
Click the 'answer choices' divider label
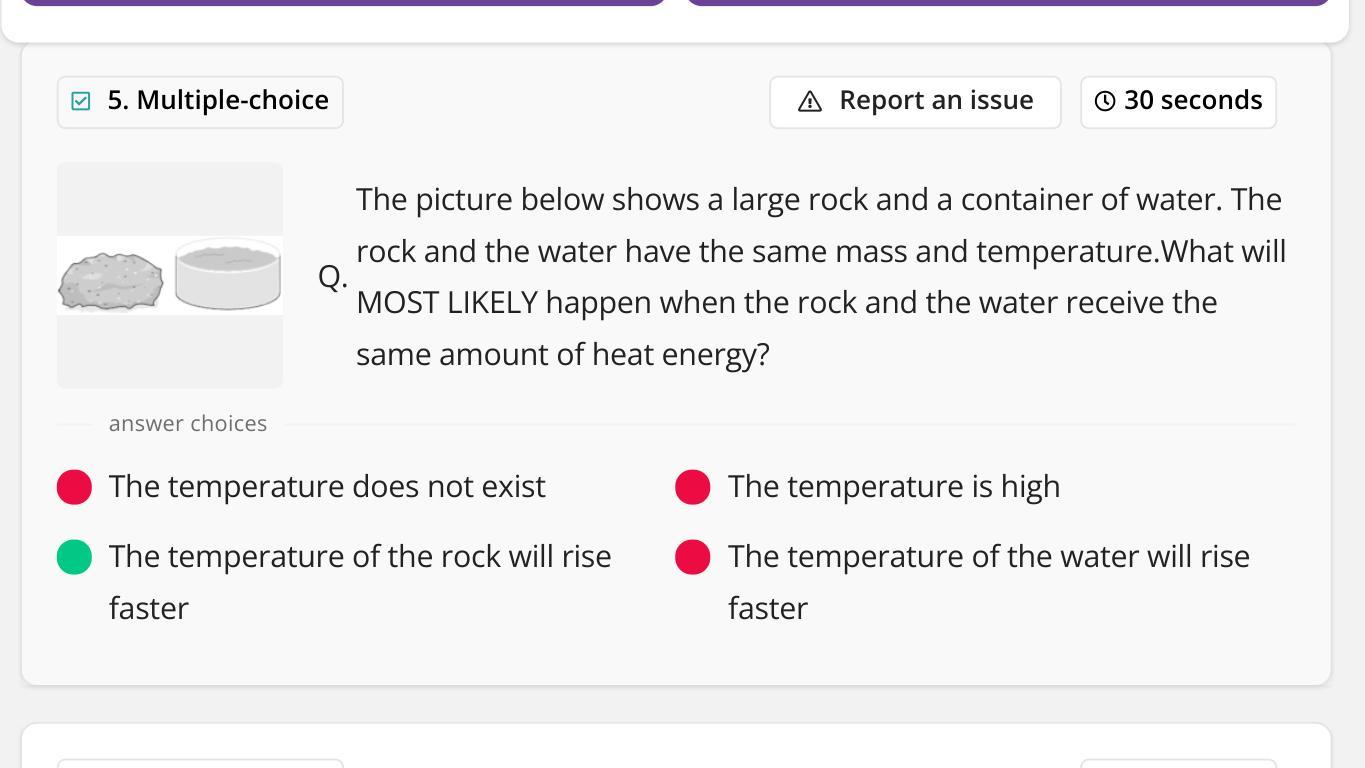[x=188, y=424]
